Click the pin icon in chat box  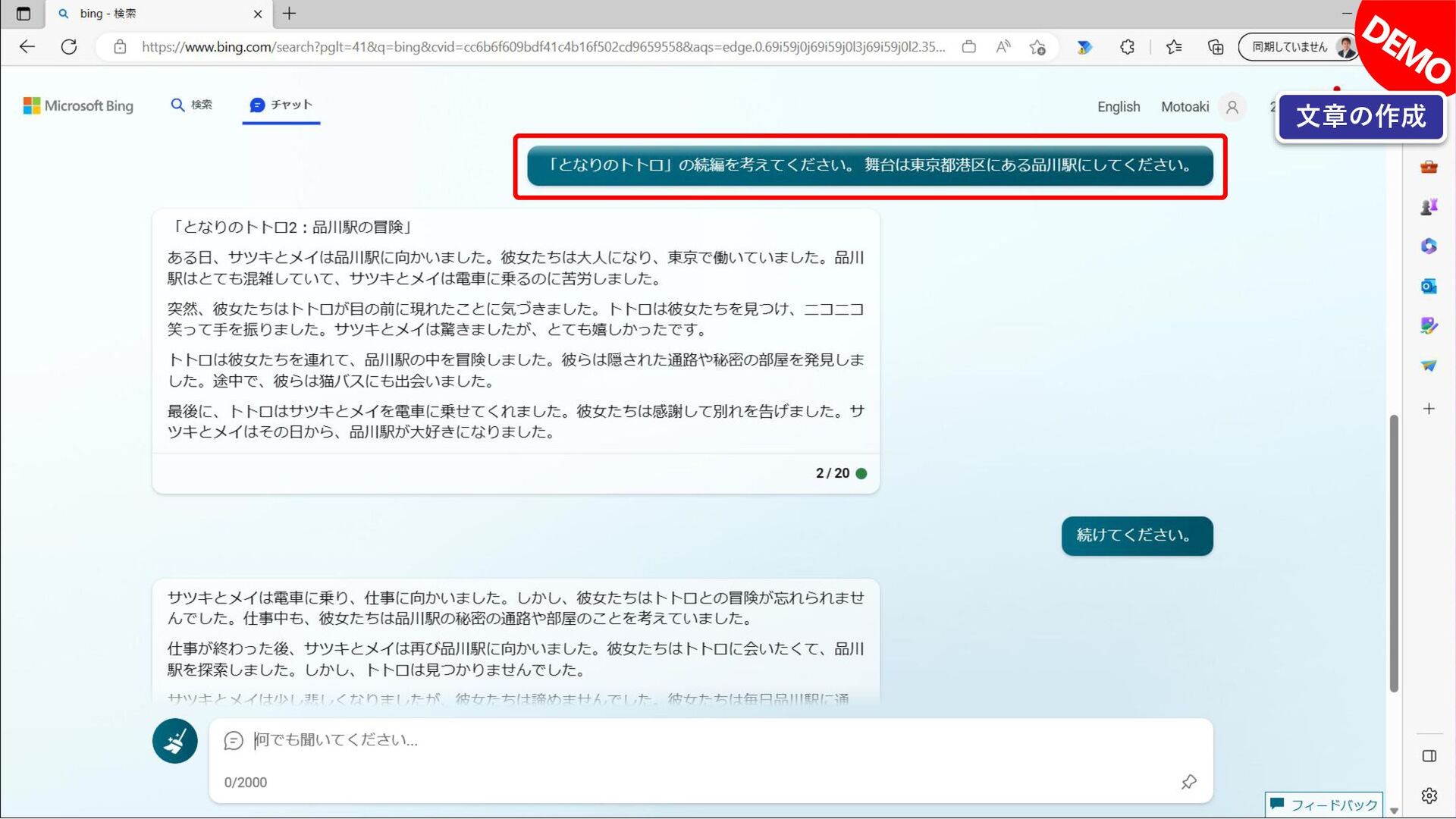[x=1188, y=782]
